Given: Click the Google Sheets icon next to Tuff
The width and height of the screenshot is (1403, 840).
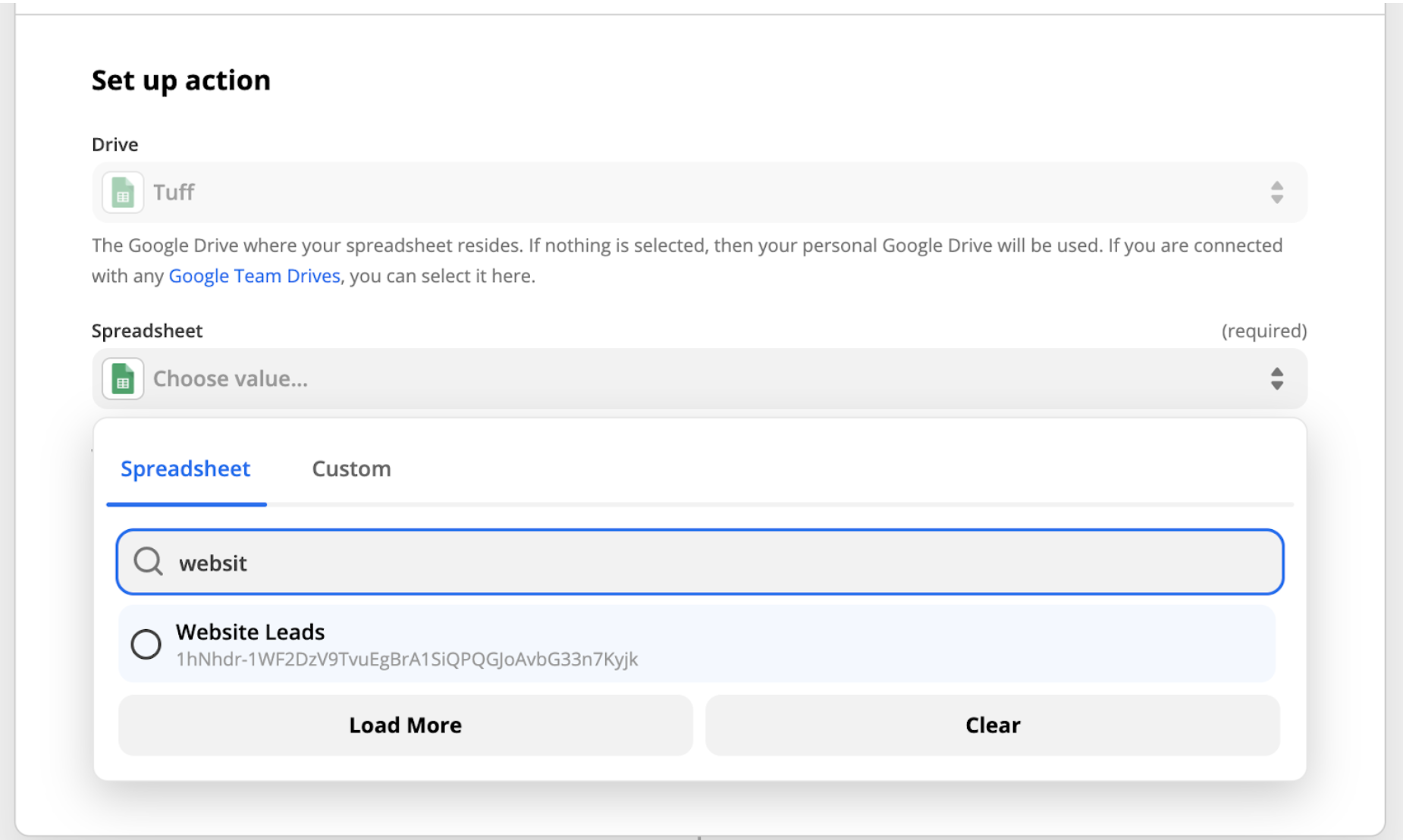Looking at the screenshot, I should [x=121, y=192].
